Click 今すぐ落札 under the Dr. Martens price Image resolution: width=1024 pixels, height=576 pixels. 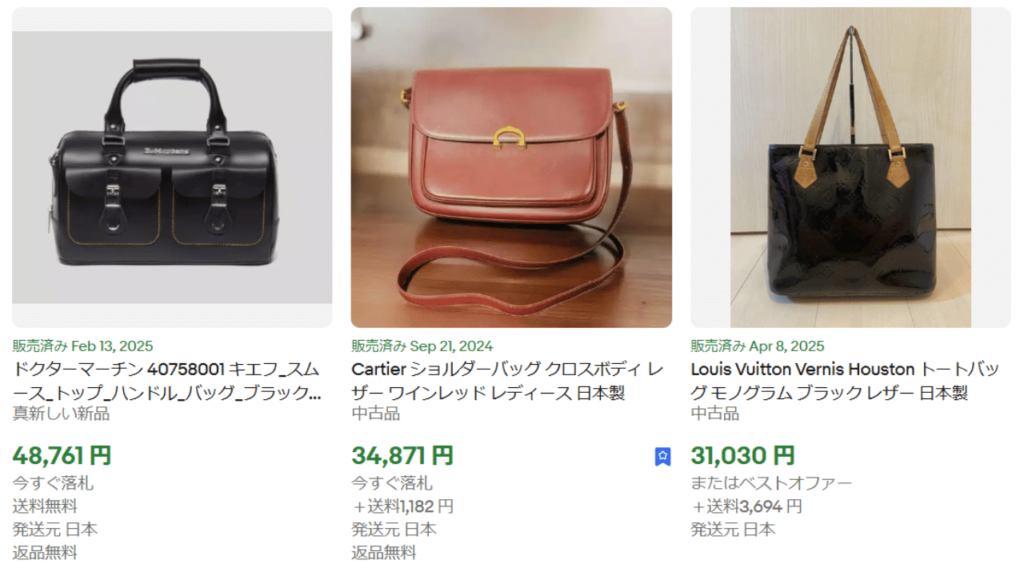click(x=53, y=483)
